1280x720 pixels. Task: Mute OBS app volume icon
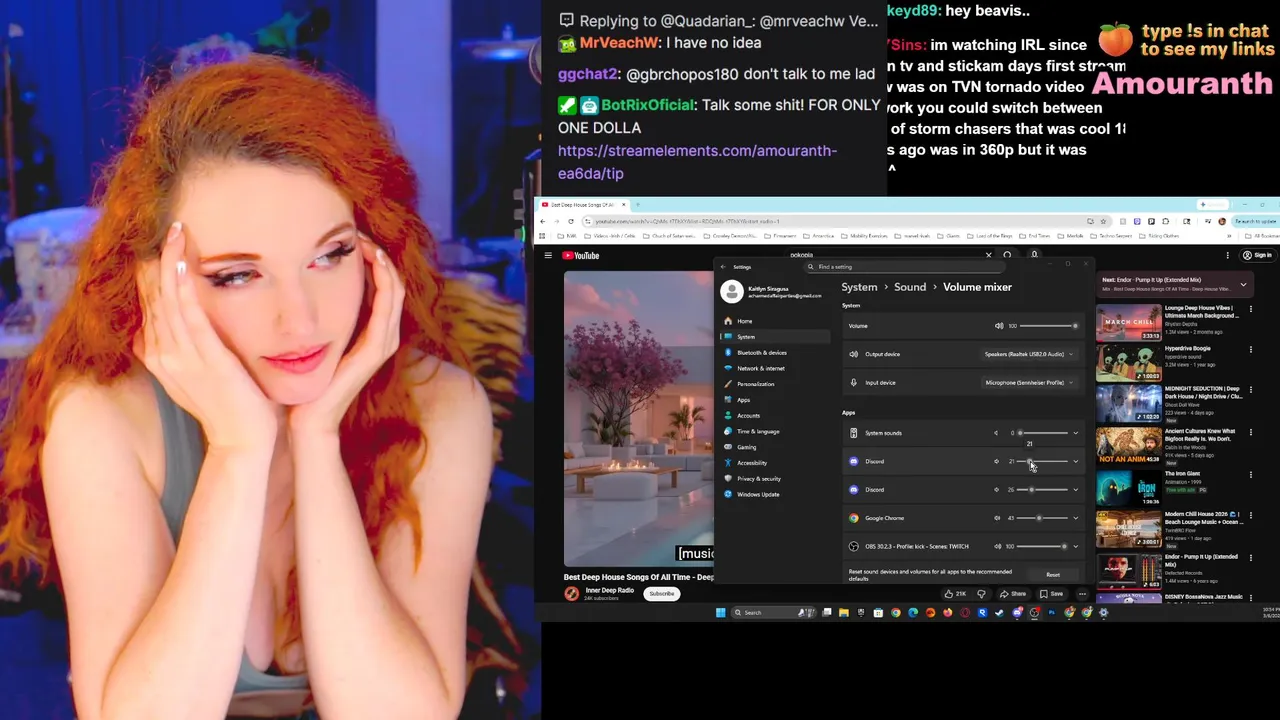pyautogui.click(x=996, y=546)
